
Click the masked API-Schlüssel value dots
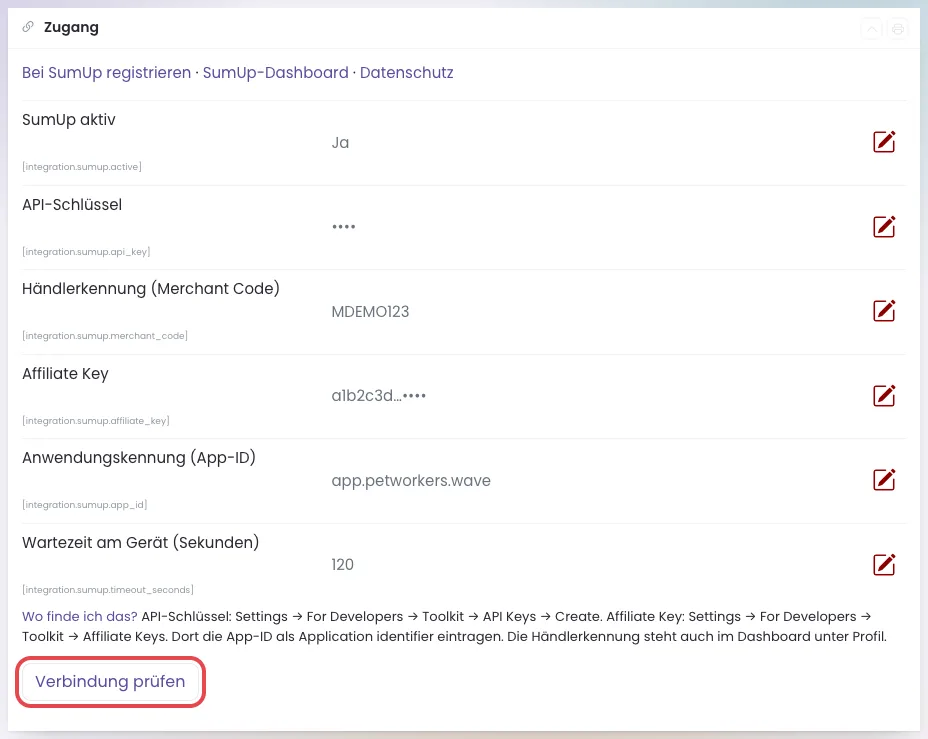(343, 227)
